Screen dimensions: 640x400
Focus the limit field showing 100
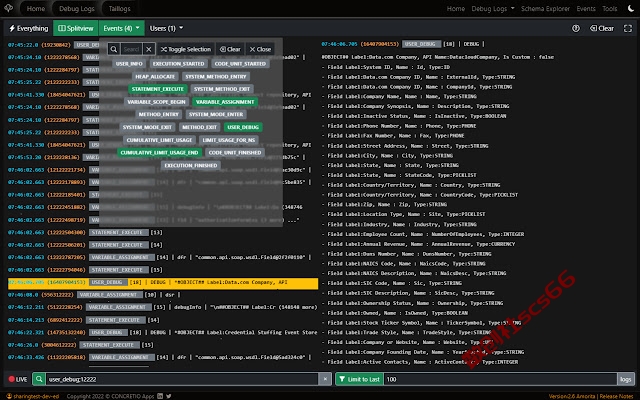(x=500, y=379)
